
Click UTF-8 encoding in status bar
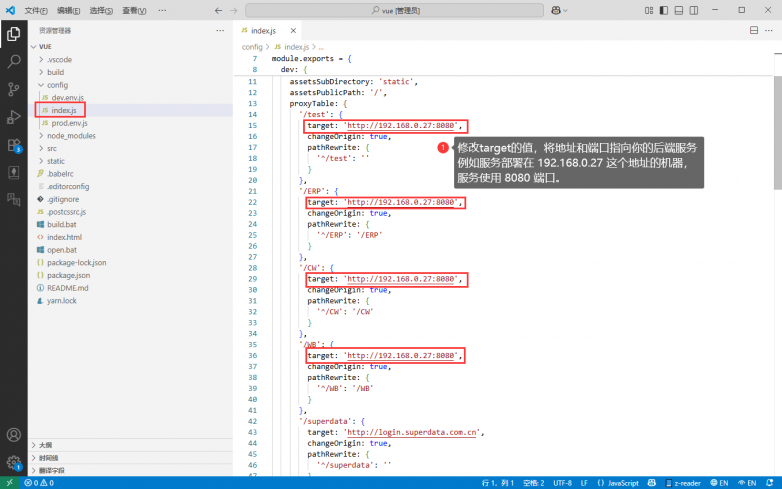pos(562,482)
